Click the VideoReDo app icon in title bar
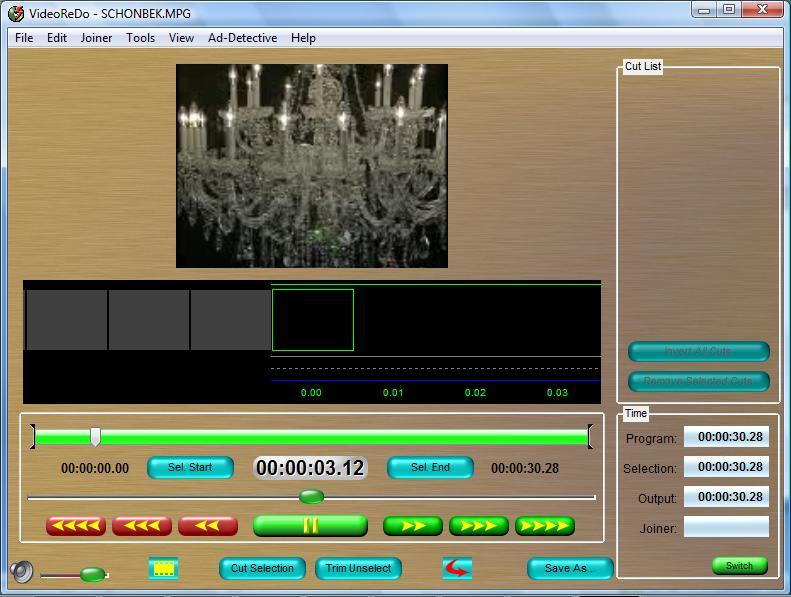The image size is (791, 597). (x=16, y=13)
